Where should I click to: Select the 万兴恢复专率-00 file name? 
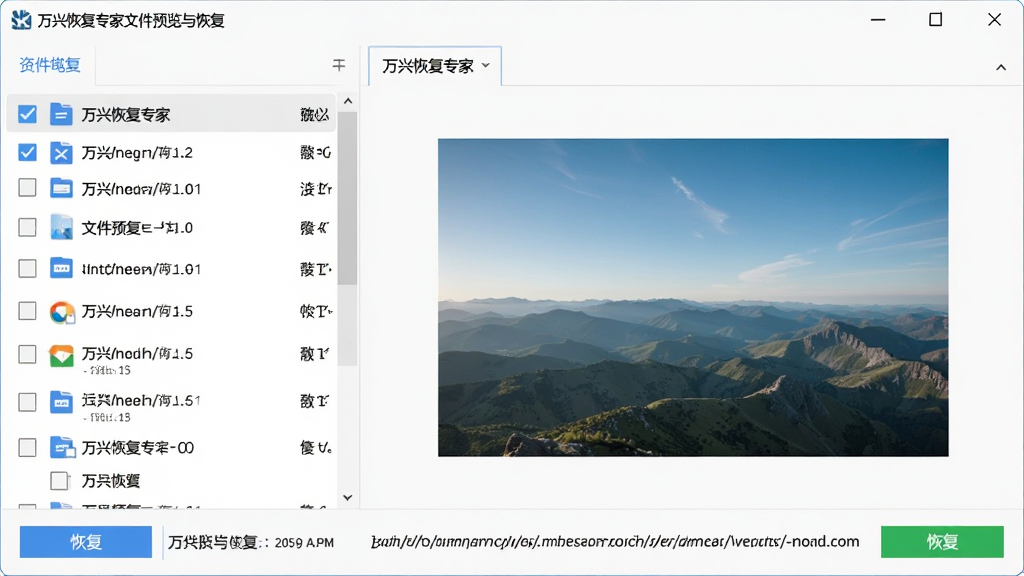[138, 448]
